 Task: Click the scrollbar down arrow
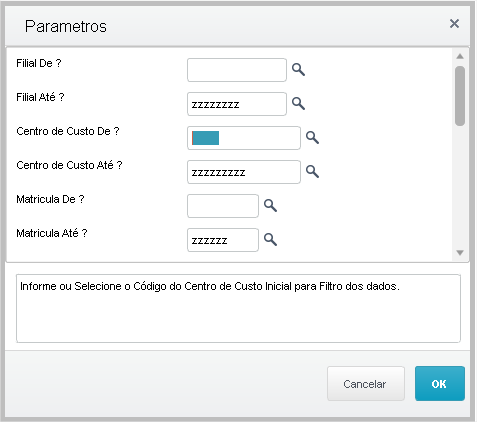(x=460, y=253)
